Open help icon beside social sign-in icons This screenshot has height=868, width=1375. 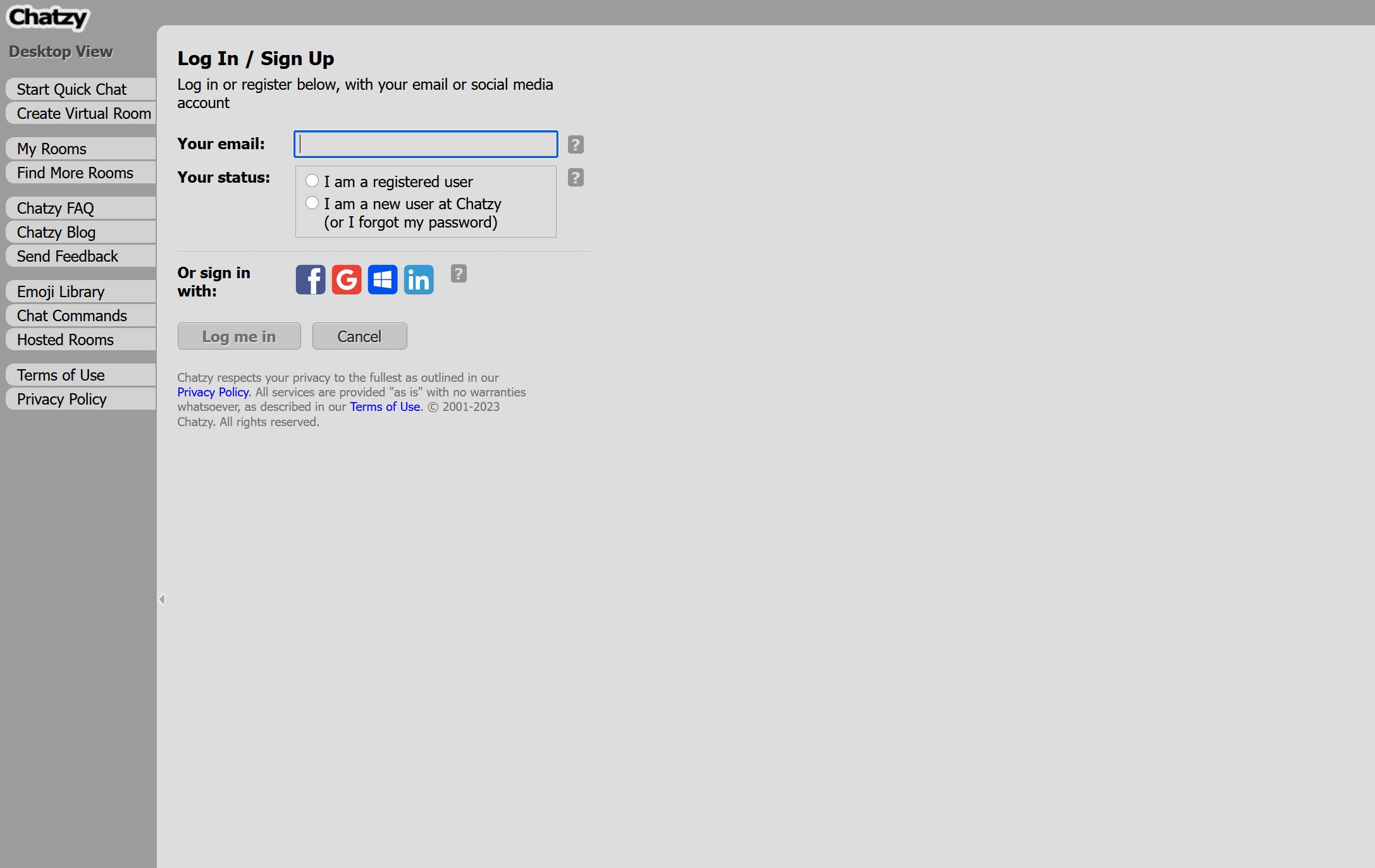point(459,274)
